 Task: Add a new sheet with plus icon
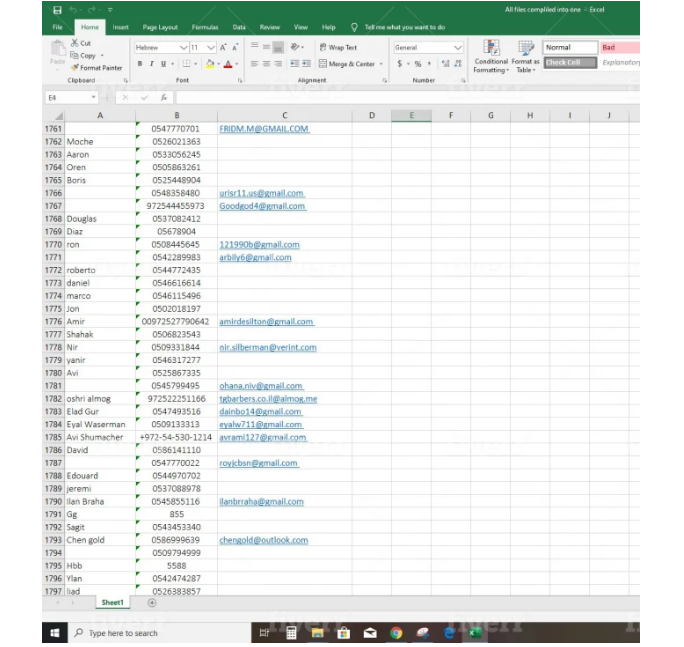[x=152, y=603]
